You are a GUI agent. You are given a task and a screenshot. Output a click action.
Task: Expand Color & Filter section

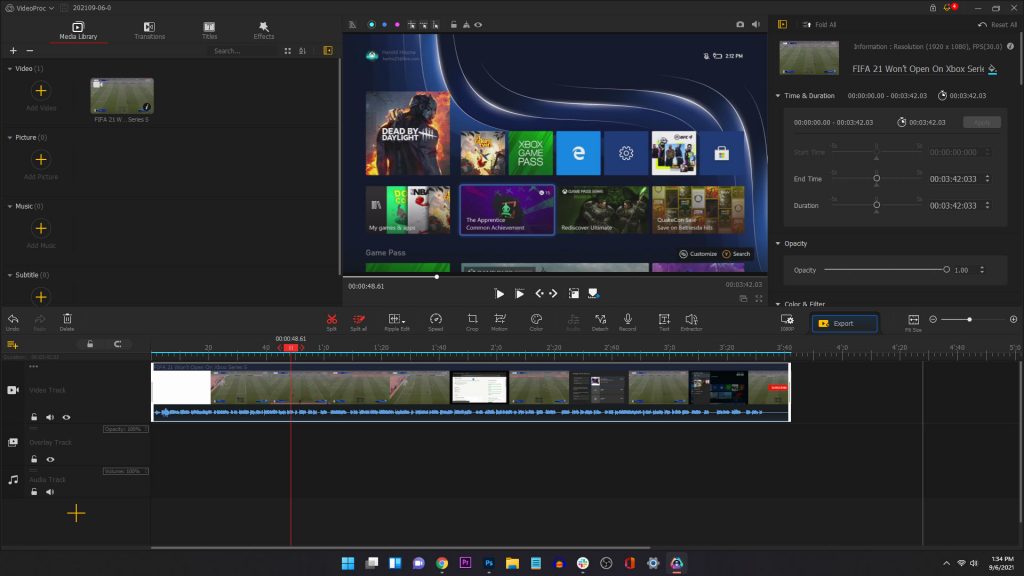(778, 304)
